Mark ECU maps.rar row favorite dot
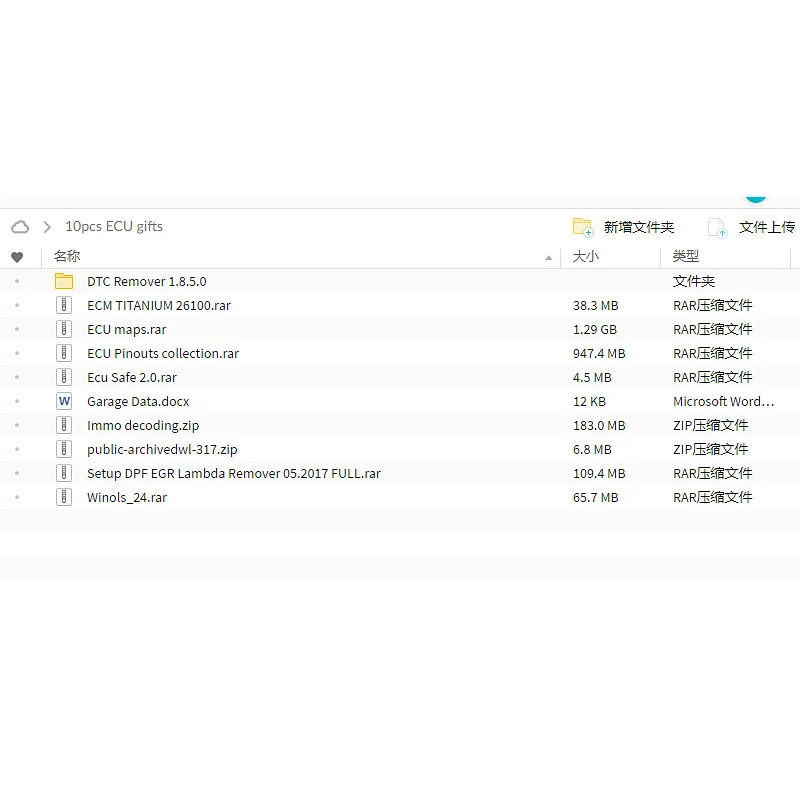Image resolution: width=800 pixels, height=800 pixels. (x=17, y=329)
